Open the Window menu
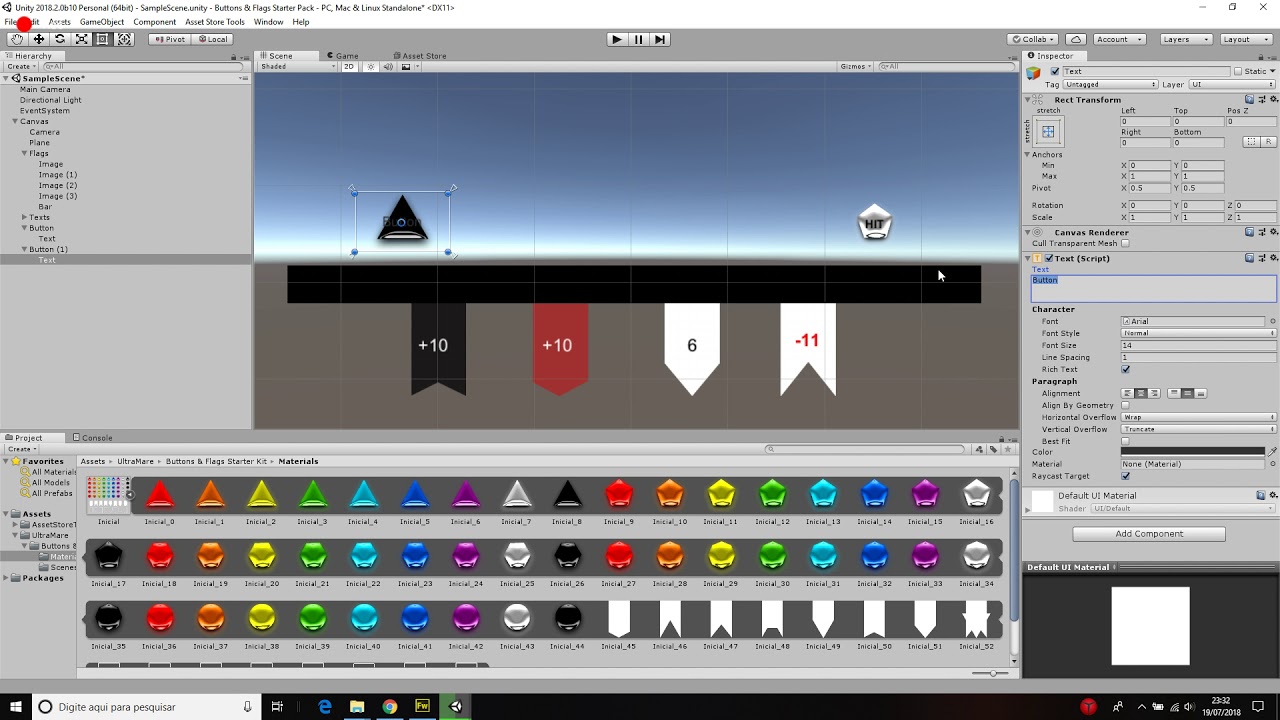 coord(268,21)
